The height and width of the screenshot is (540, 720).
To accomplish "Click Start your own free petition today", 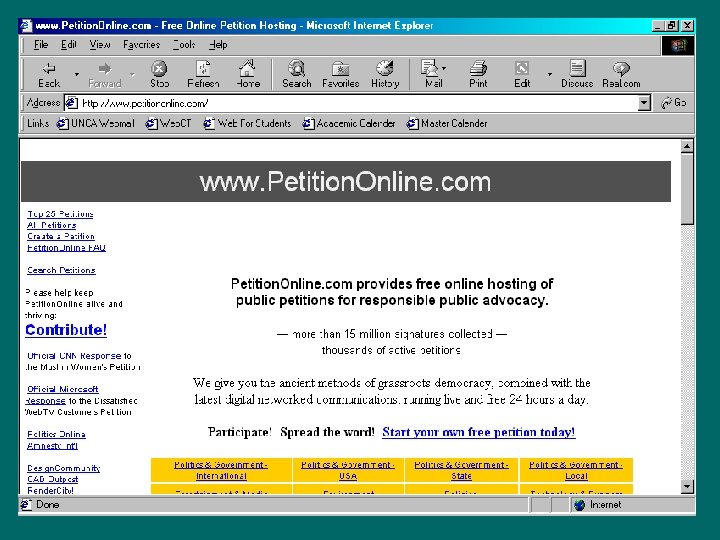I will 478,432.
